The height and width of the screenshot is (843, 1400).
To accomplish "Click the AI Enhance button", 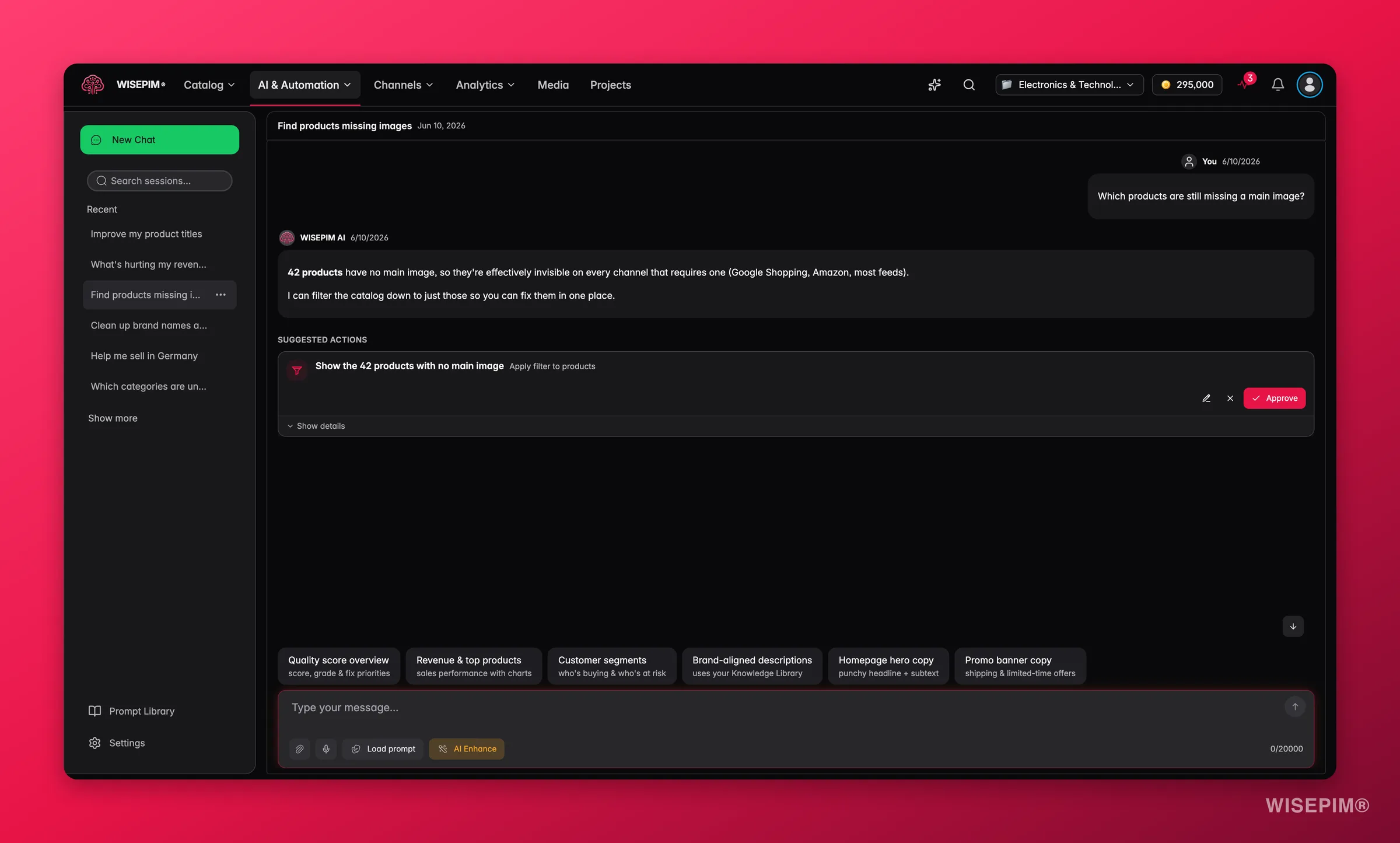I will (467, 749).
